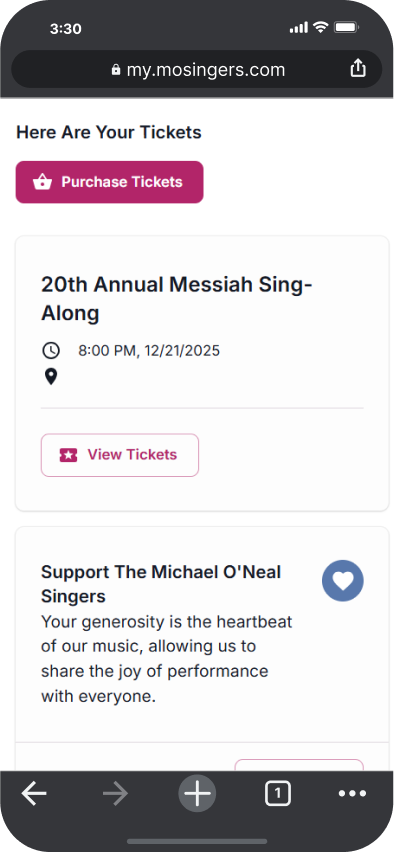Image resolution: width=394 pixels, height=853 pixels.
Task: Tap the Purchase Tickets button
Action: 109,182
